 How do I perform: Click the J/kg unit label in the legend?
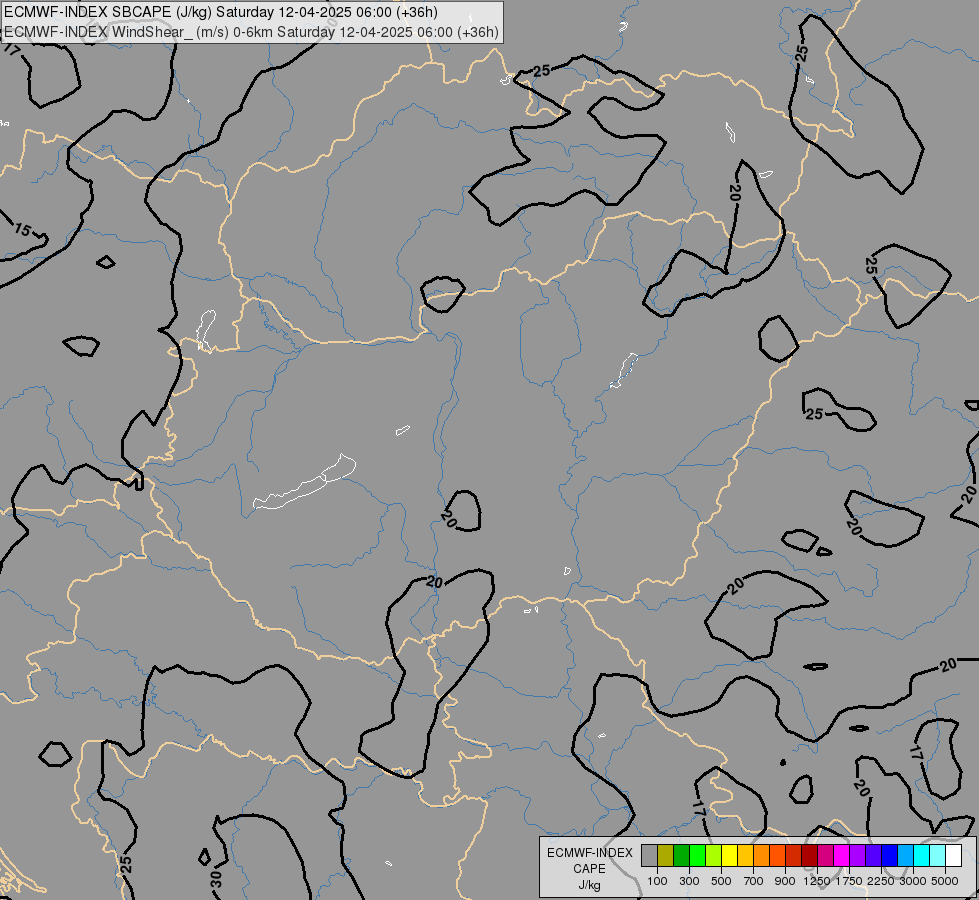(x=589, y=885)
